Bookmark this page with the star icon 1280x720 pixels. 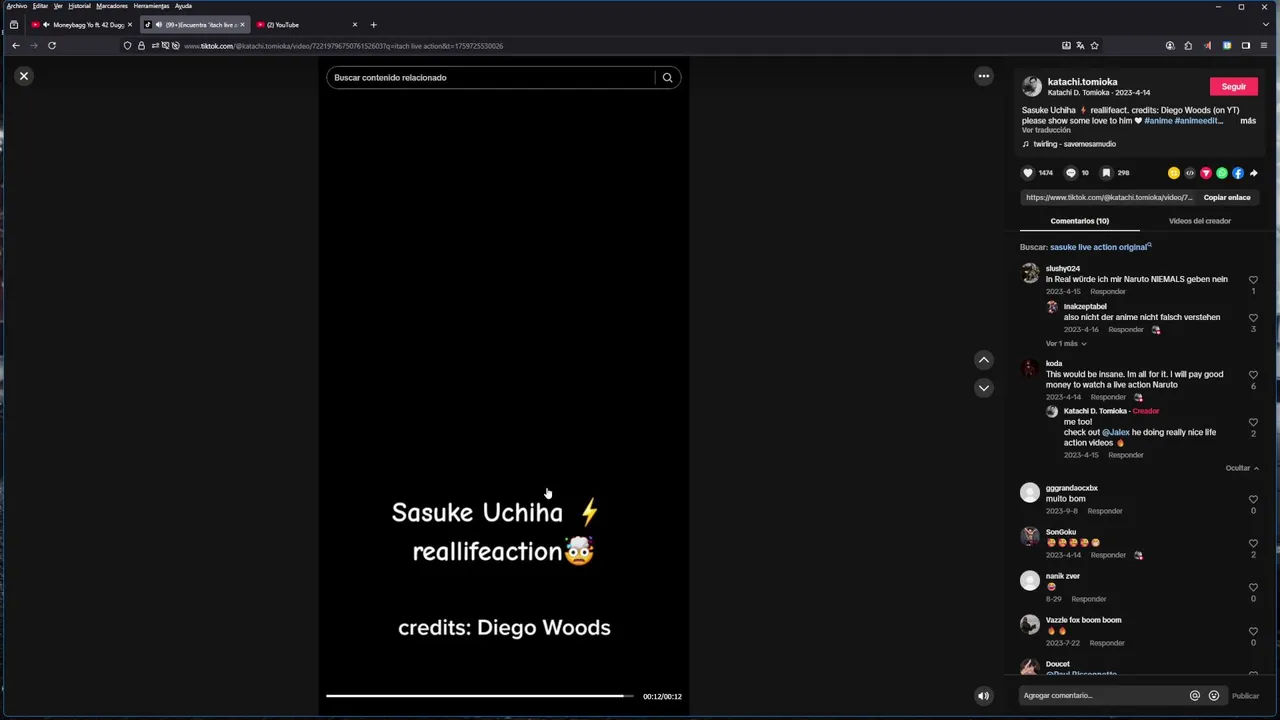[1094, 46]
